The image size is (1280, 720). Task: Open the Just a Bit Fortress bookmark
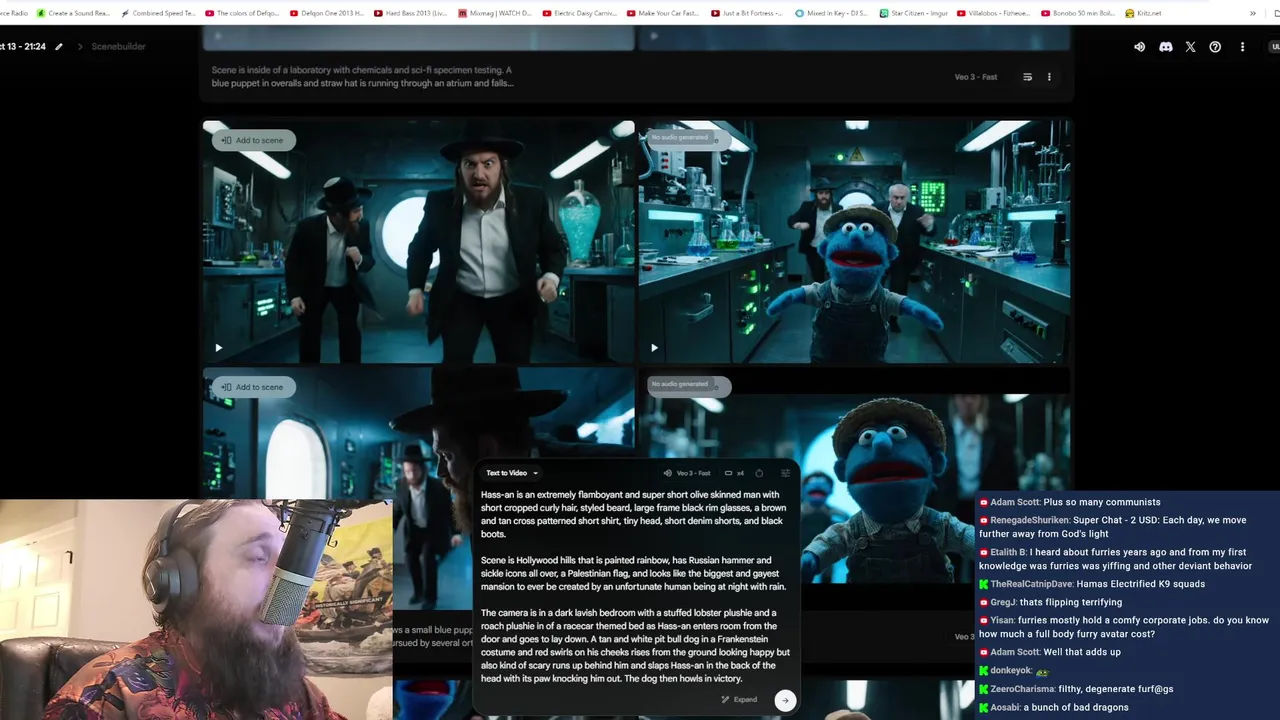[x=747, y=13]
